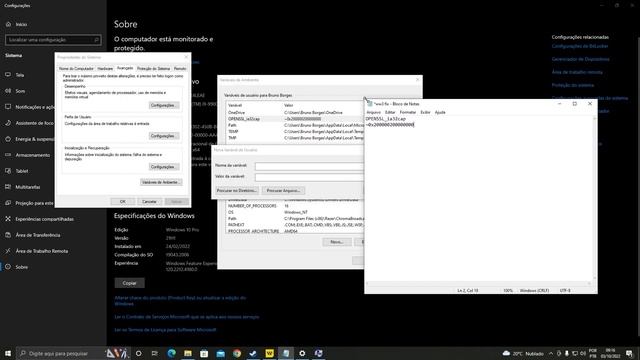Launch Microsoft Edge from the taskbar
This screenshot has height=360, width=640.
pyautogui.click(x=171, y=353)
